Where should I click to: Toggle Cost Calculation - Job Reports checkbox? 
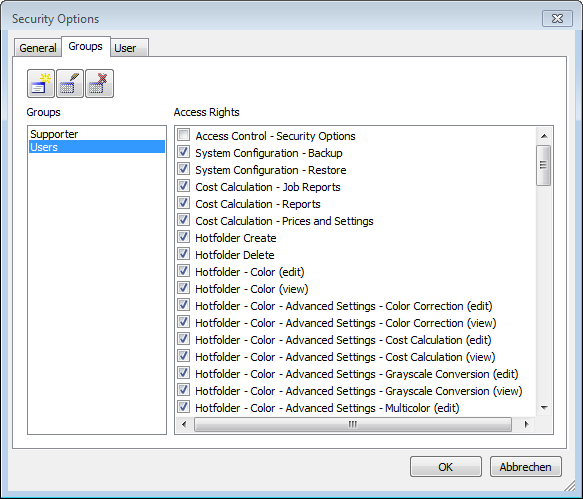183,186
